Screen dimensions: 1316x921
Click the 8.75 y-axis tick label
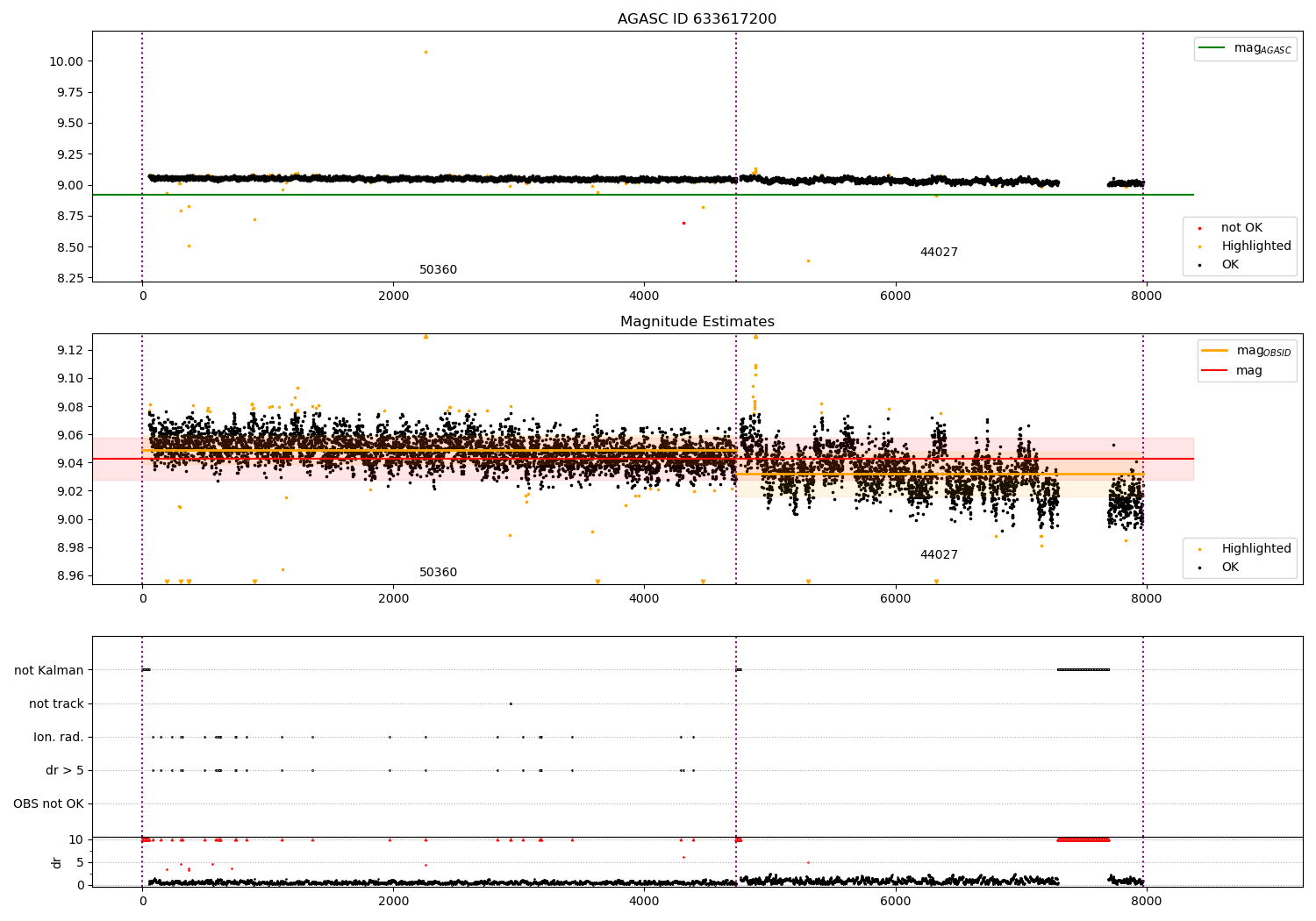(x=69, y=217)
